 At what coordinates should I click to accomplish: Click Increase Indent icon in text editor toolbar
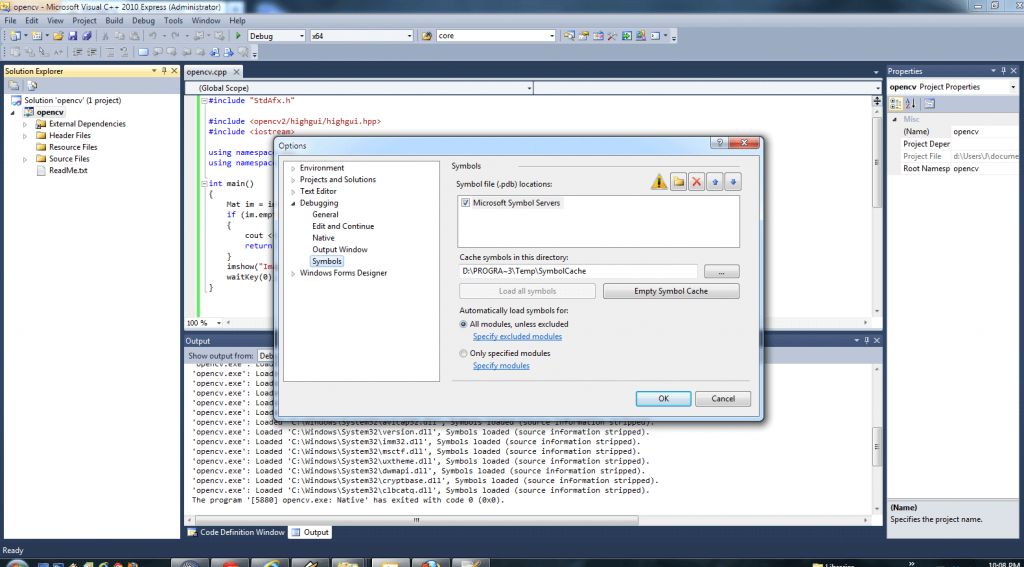point(92,52)
